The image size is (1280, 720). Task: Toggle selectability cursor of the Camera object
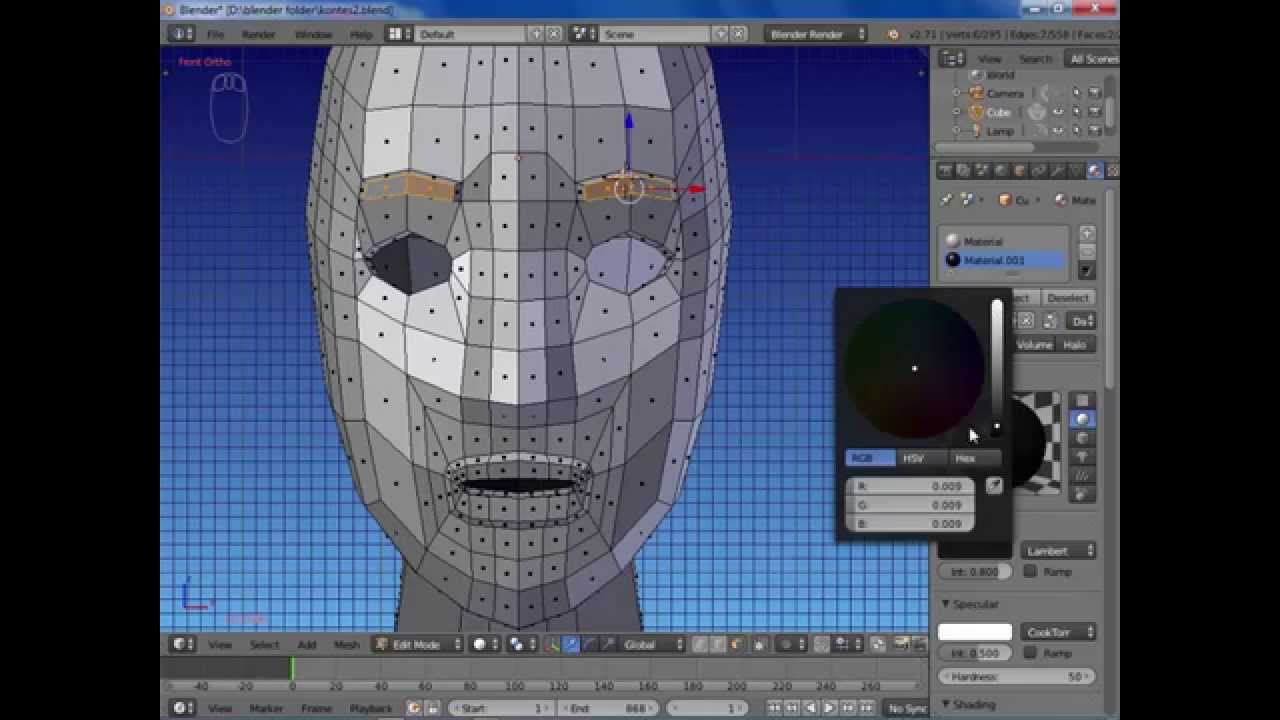[1076, 93]
